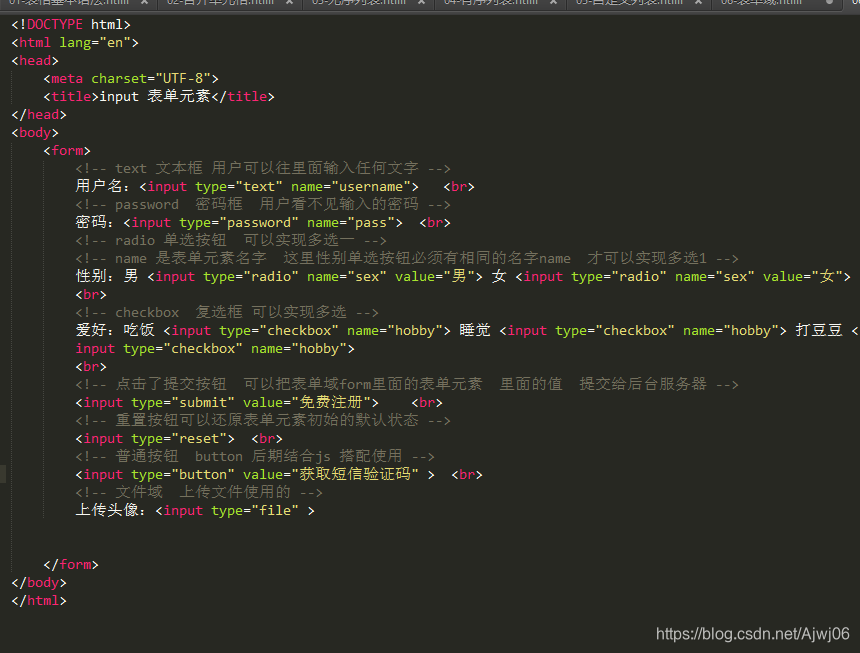This screenshot has height=653, width=860.
Task: Click the opening <body> tag
Action: [35, 133]
